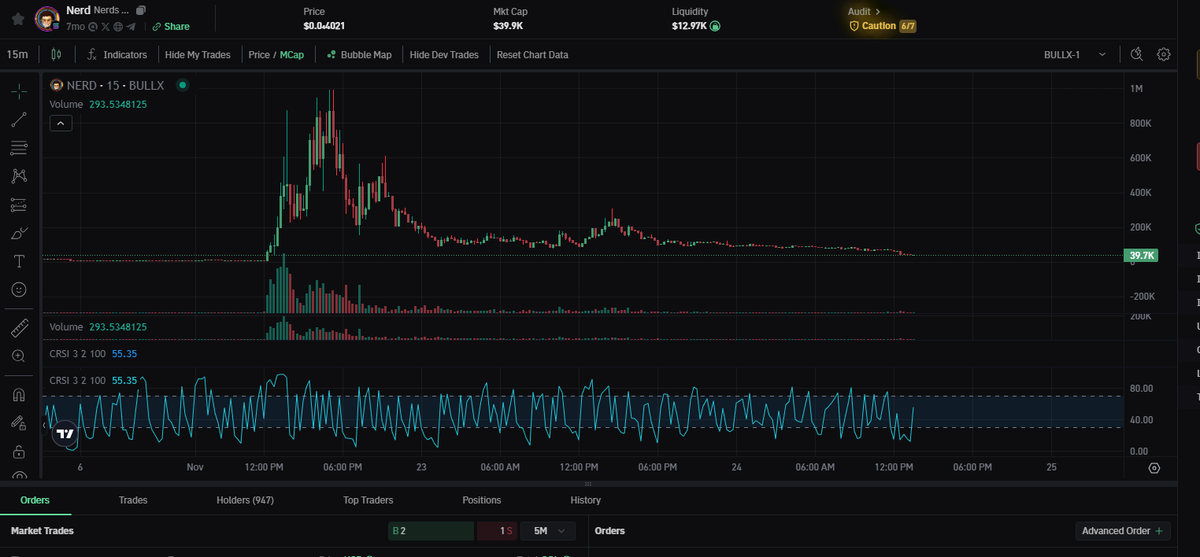This screenshot has width=1200, height=557.
Task: Open the 15m timeframe selector
Action: click(x=17, y=55)
